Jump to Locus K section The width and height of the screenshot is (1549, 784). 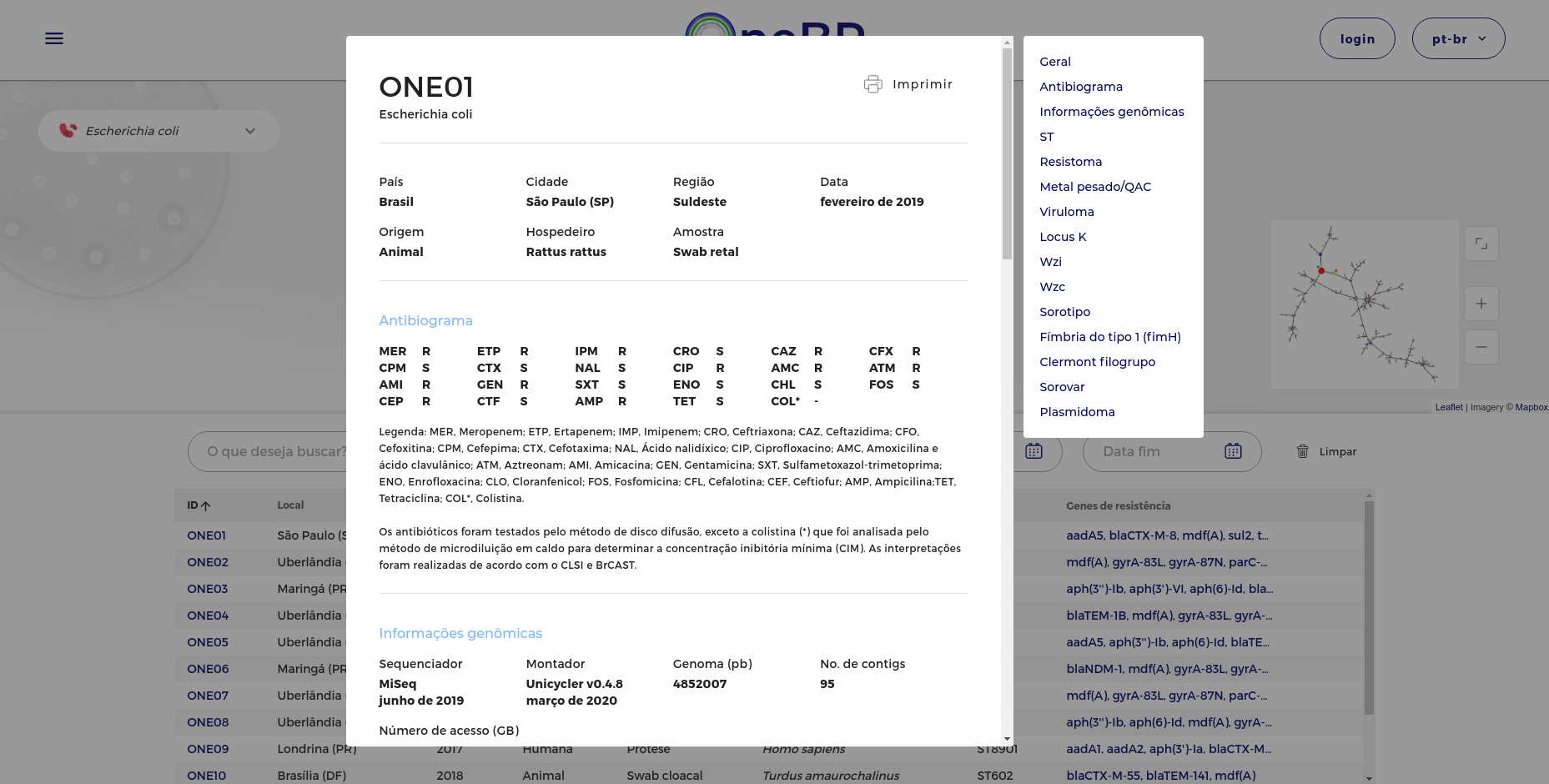pos(1063,237)
